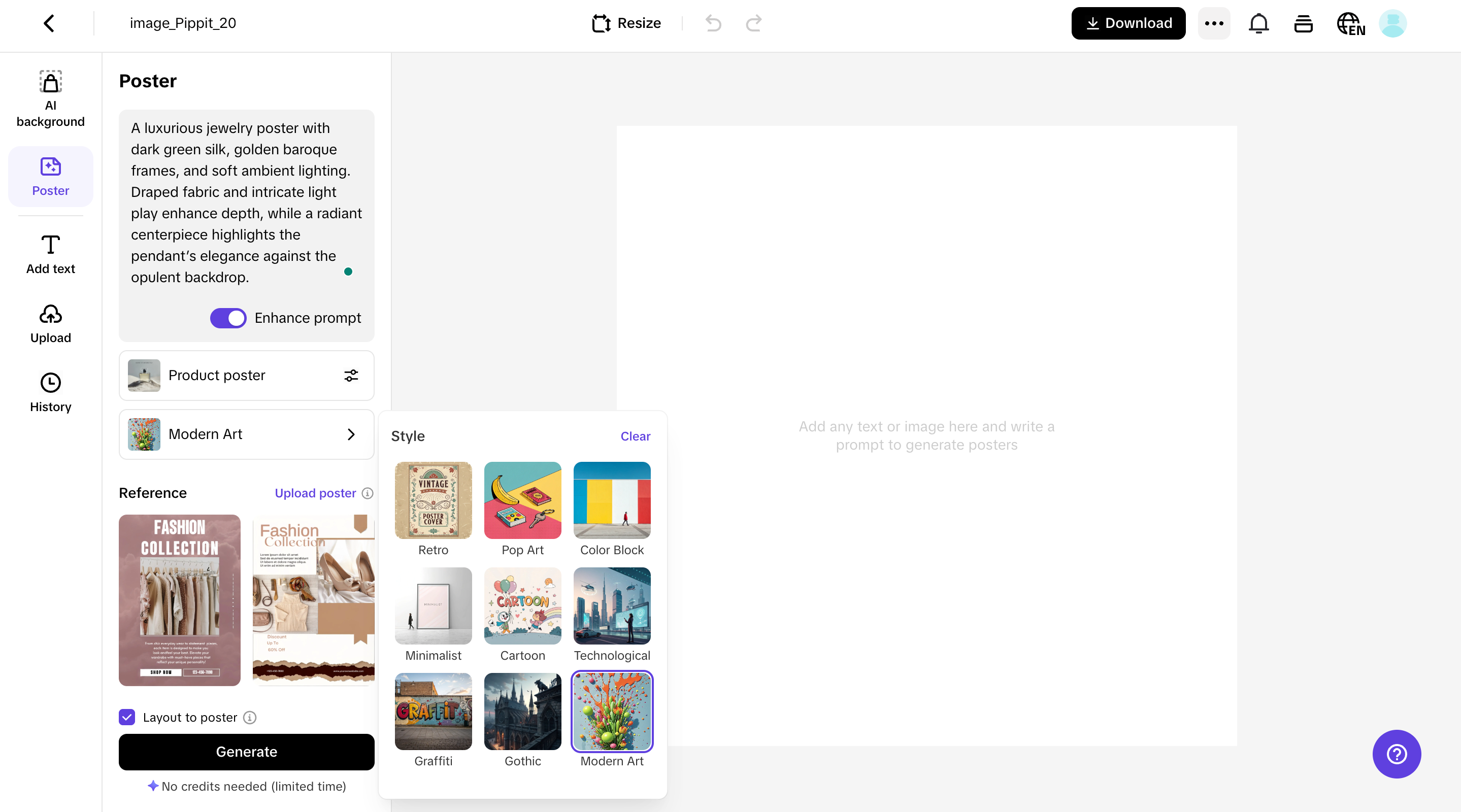The width and height of the screenshot is (1461, 812).
Task: Select the Add text tool
Action: pos(50,254)
